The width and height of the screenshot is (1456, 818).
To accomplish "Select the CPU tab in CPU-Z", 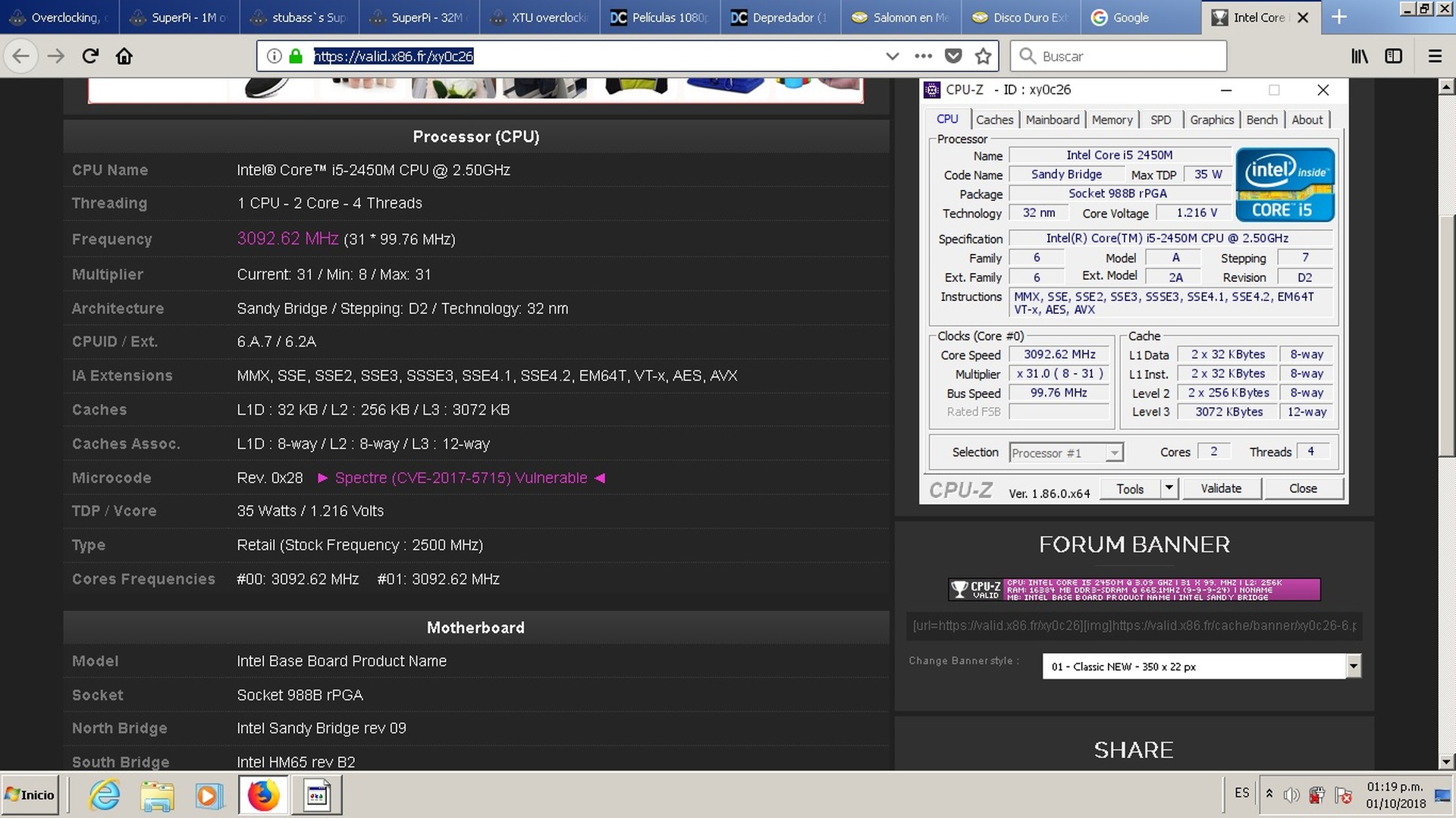I will point(947,119).
